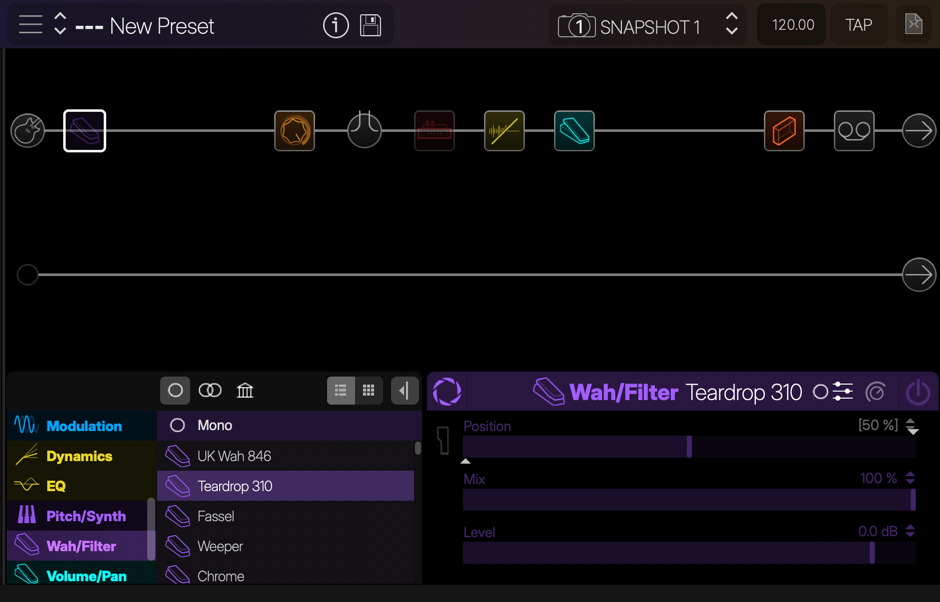Select the Wah block in the signal chain
The image size is (940, 602).
85,130
